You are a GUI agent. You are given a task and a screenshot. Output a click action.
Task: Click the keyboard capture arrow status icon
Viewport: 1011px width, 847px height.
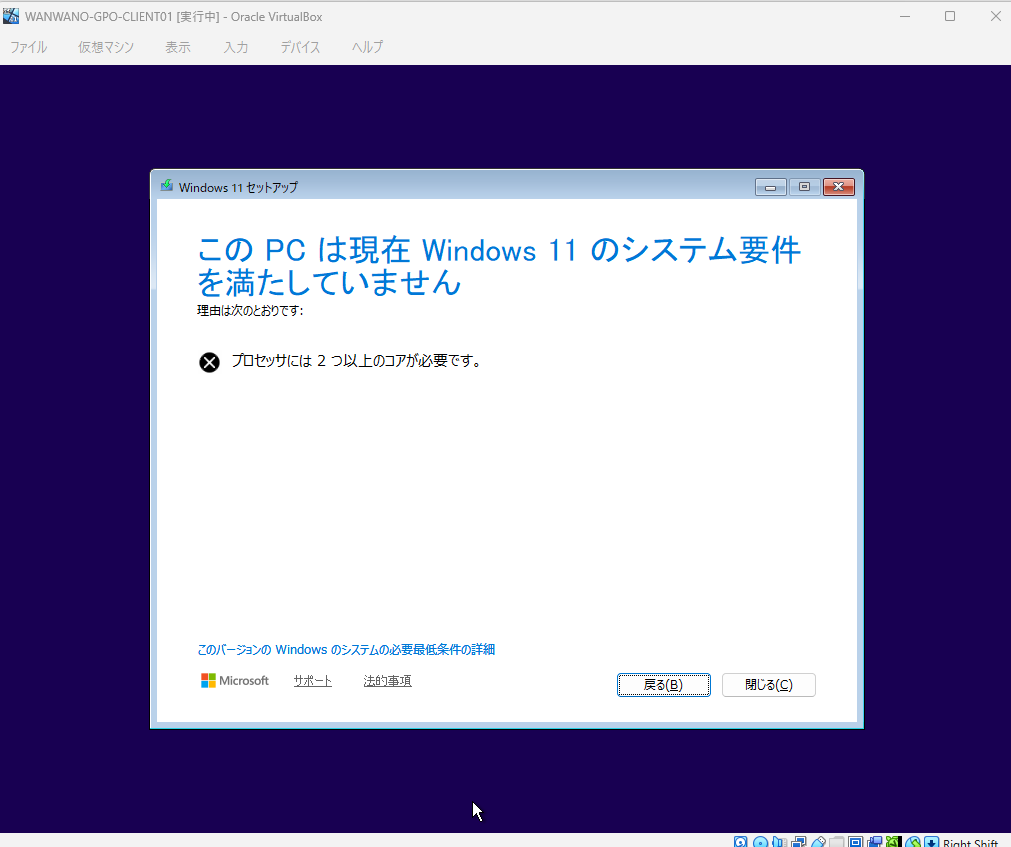click(x=931, y=842)
